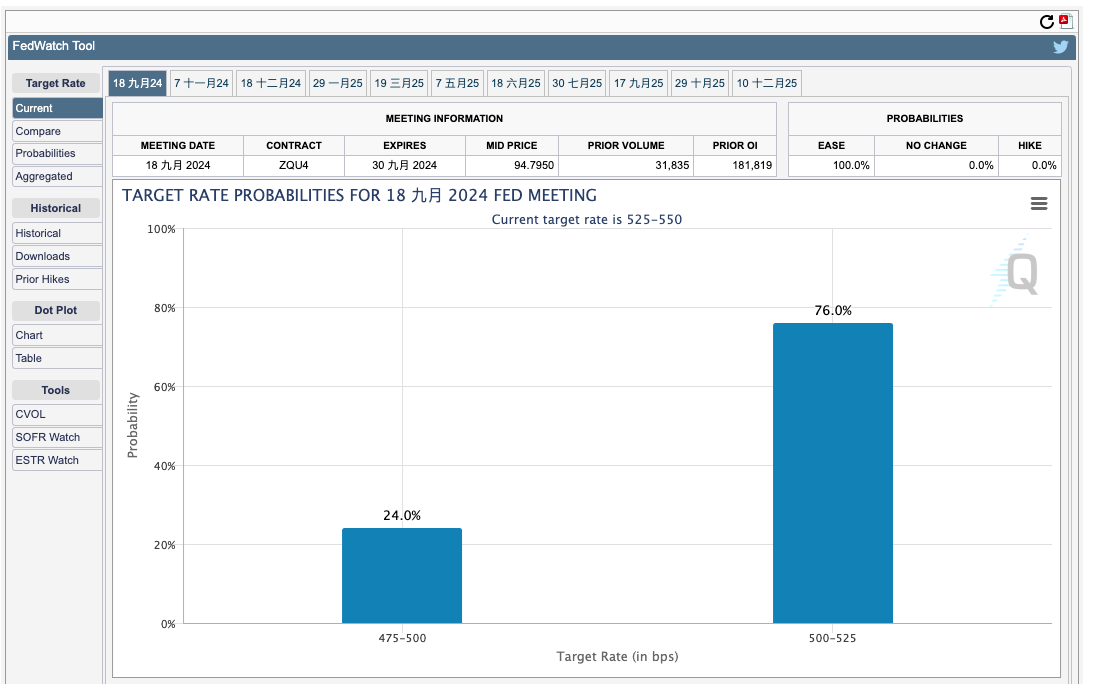Screen dimensions: 1093x684
Task: Open the Dot Plot Table item
Action: pos(57,358)
